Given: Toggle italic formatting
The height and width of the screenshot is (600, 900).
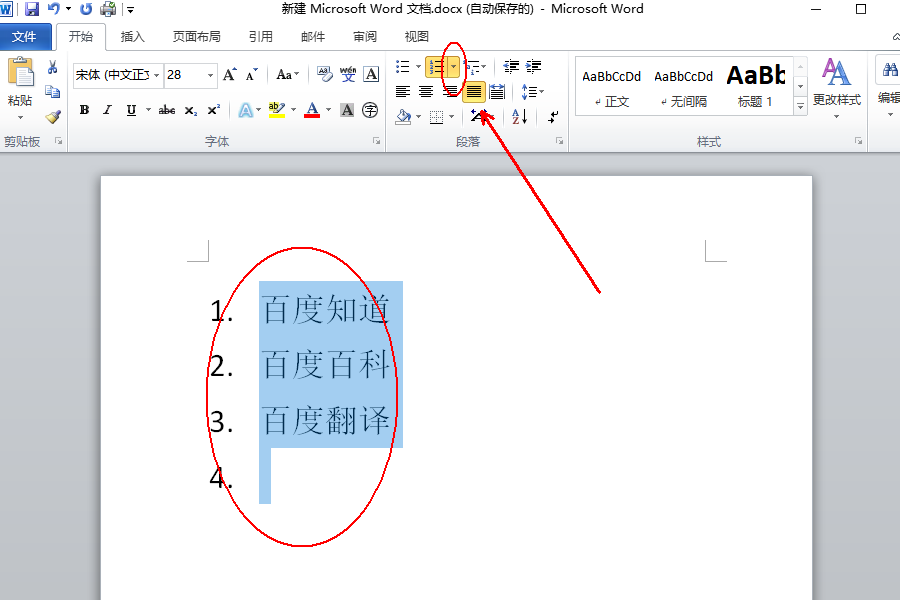Looking at the screenshot, I should pos(107,110).
